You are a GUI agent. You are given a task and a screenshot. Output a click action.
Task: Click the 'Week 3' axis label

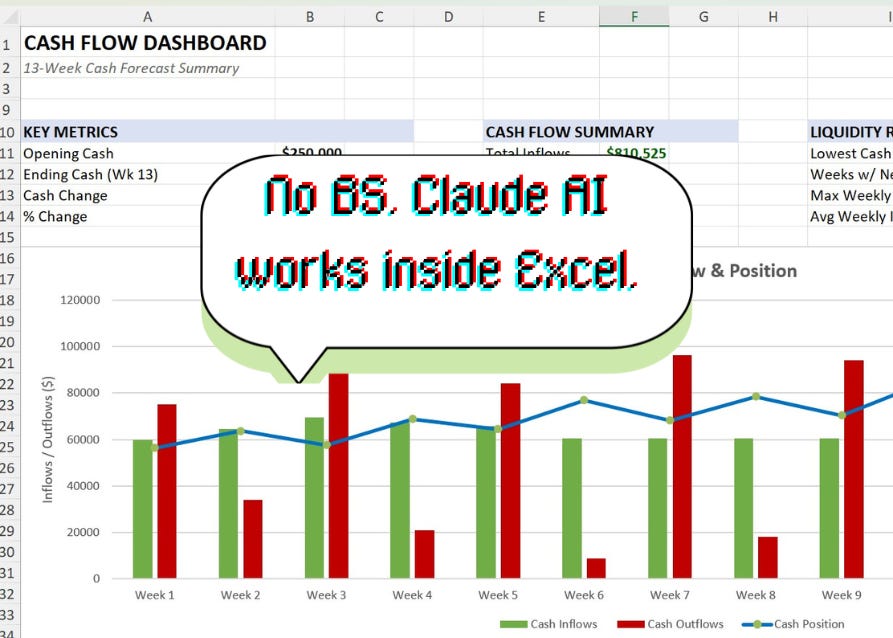coord(326,595)
